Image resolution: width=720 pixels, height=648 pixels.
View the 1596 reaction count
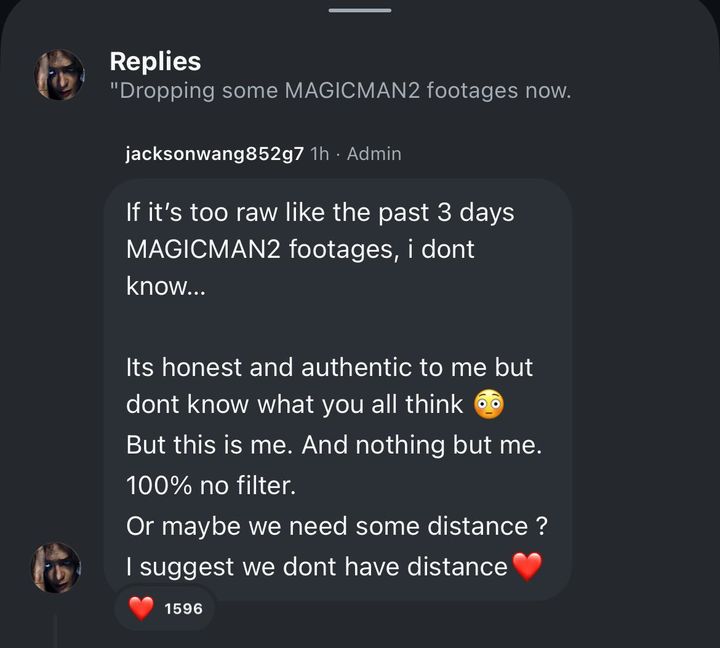click(183, 607)
